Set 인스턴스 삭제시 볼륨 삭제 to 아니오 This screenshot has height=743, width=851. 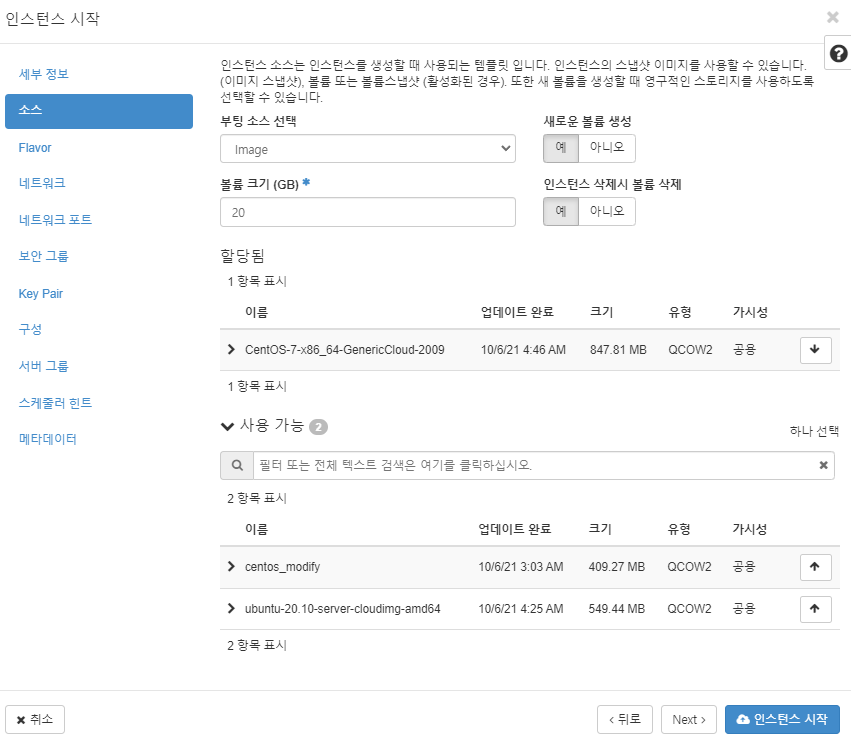coord(607,211)
